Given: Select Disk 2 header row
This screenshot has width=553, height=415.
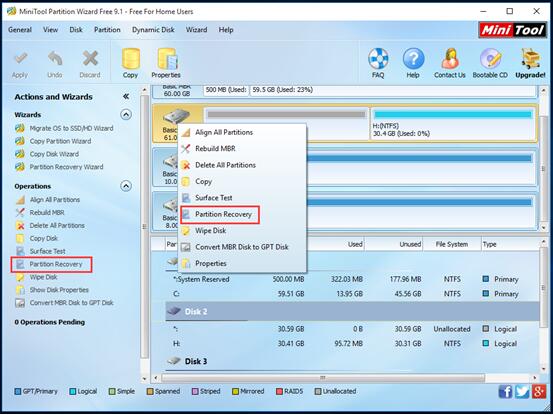Looking at the screenshot, I should (352, 311).
